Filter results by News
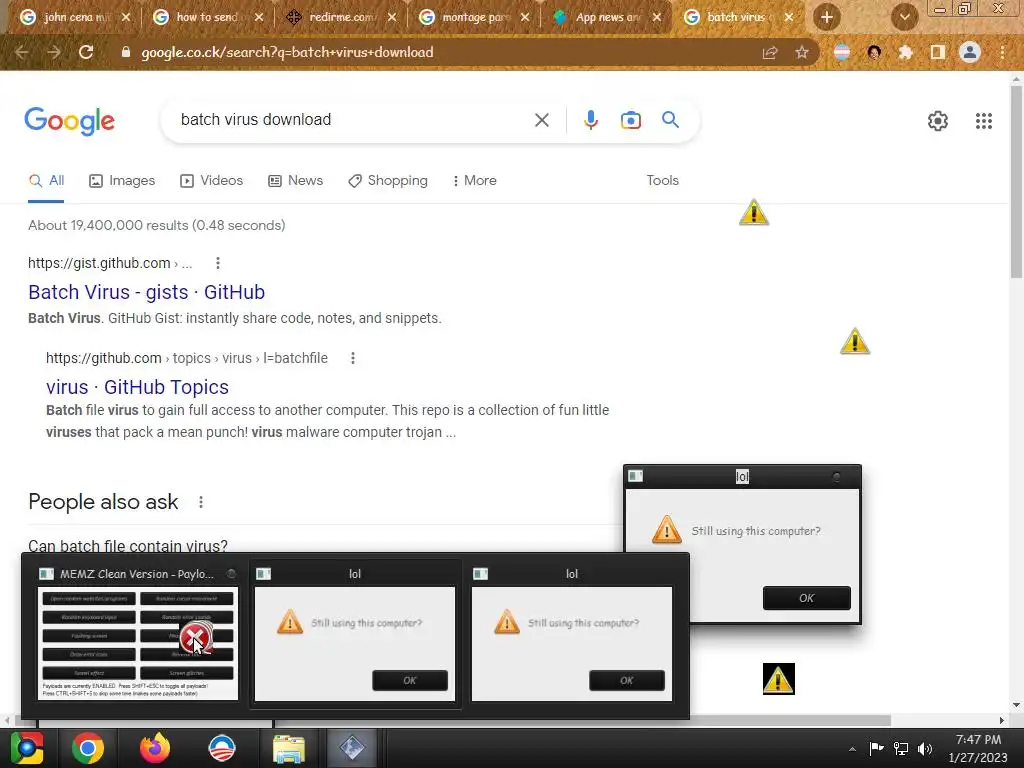This screenshot has width=1024, height=768. tap(295, 180)
